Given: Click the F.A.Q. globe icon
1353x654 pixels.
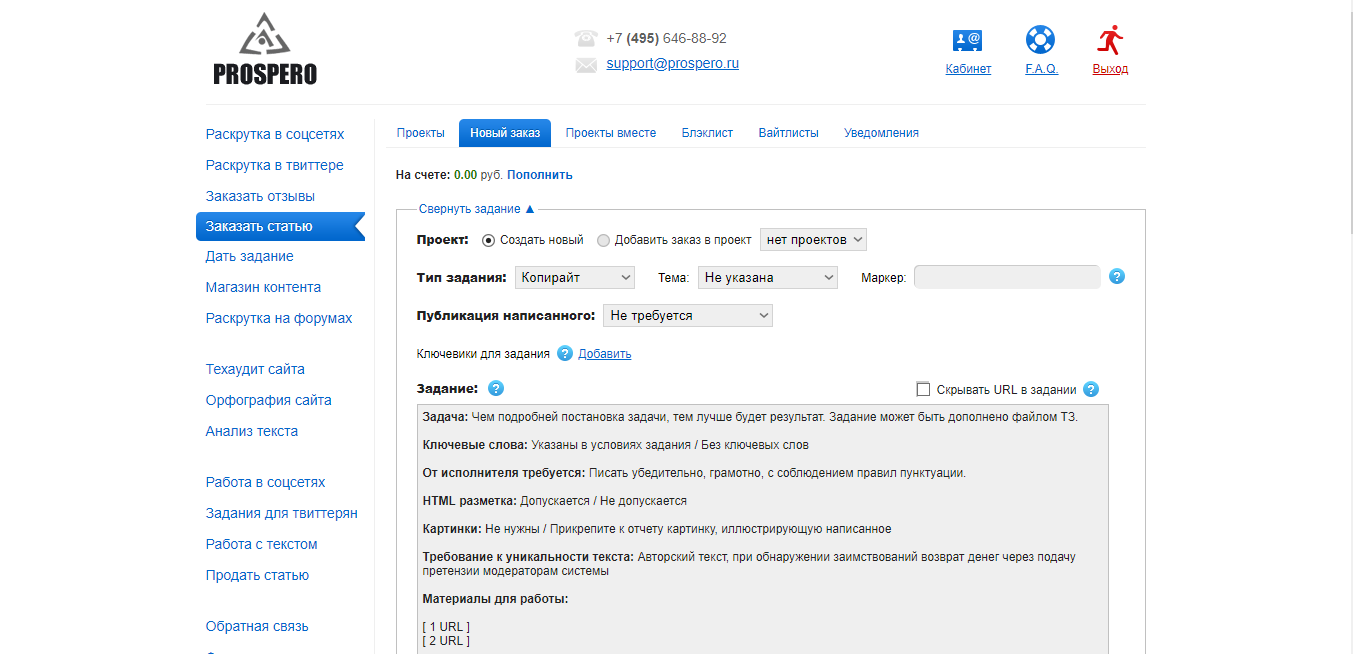Looking at the screenshot, I should [x=1040, y=42].
